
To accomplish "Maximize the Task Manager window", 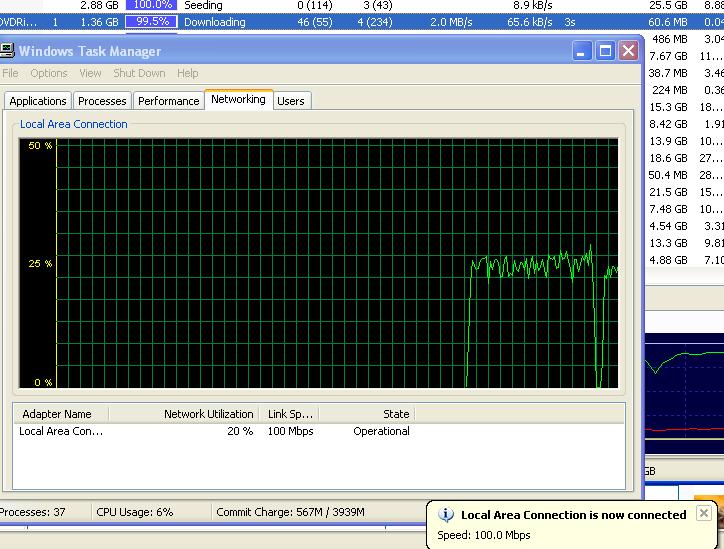I will click(605, 51).
